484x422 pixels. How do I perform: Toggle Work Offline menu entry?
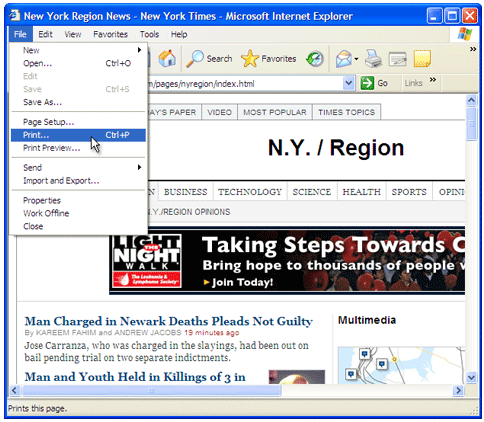[78, 213]
